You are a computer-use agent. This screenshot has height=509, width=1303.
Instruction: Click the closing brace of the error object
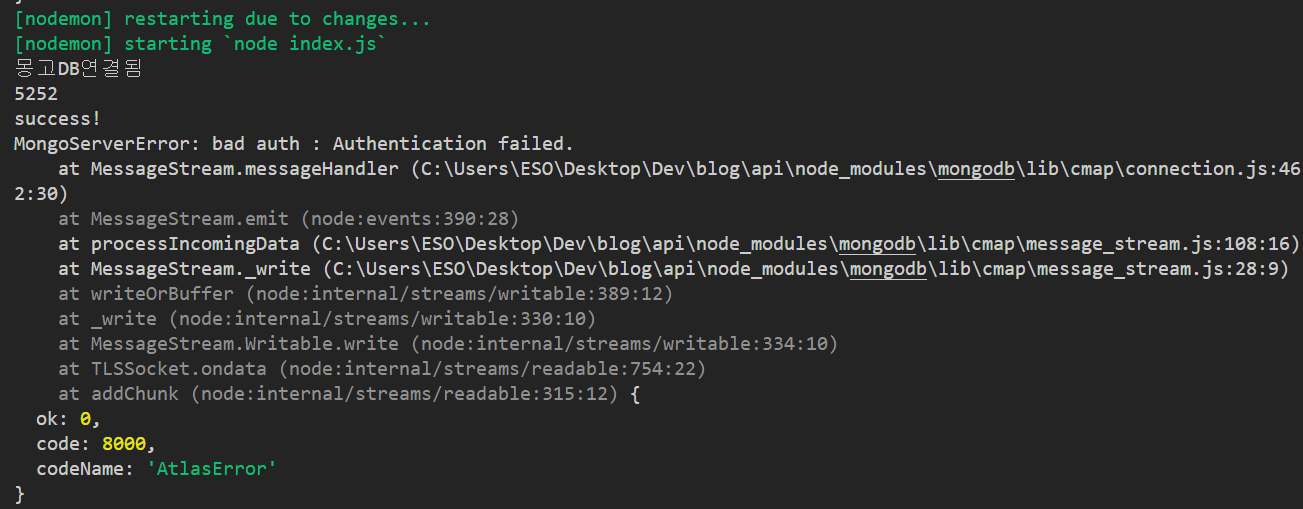click(x=20, y=494)
